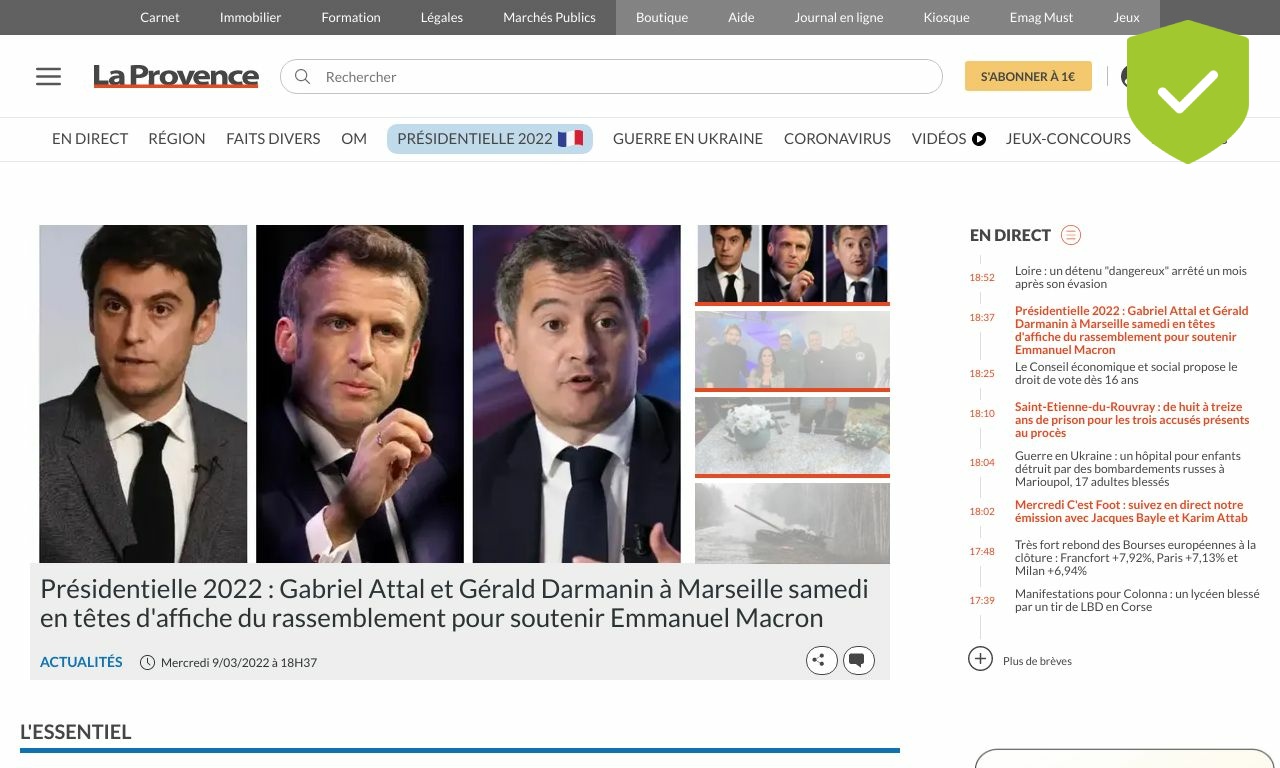Open the Présidentielle 2022 section

[490, 139]
